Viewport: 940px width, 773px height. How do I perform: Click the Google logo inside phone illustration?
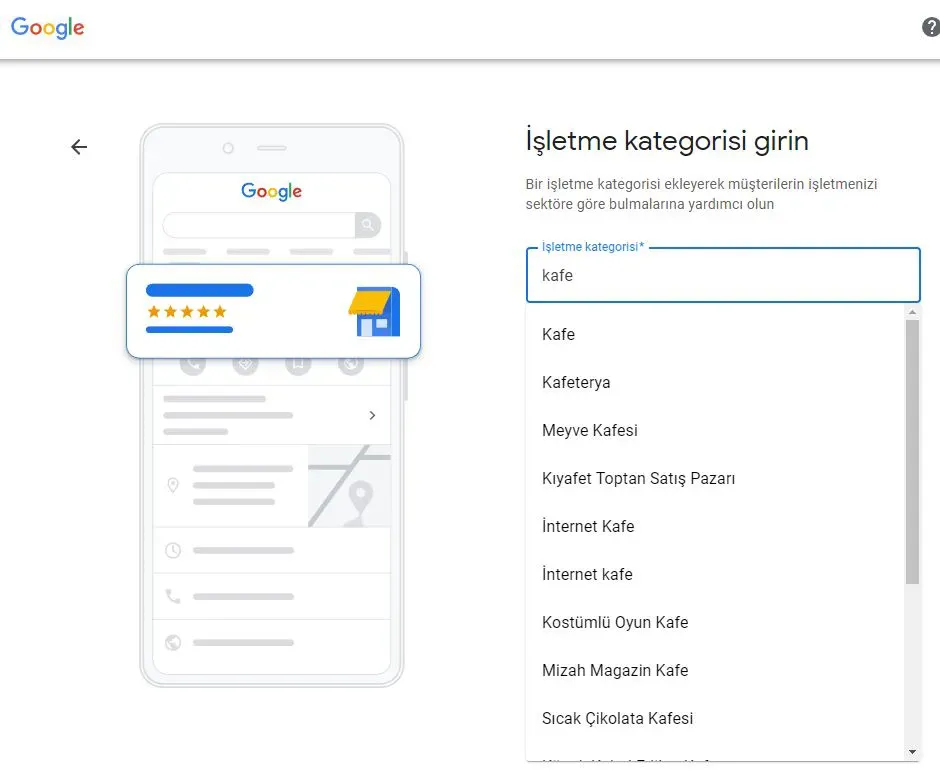coord(272,191)
